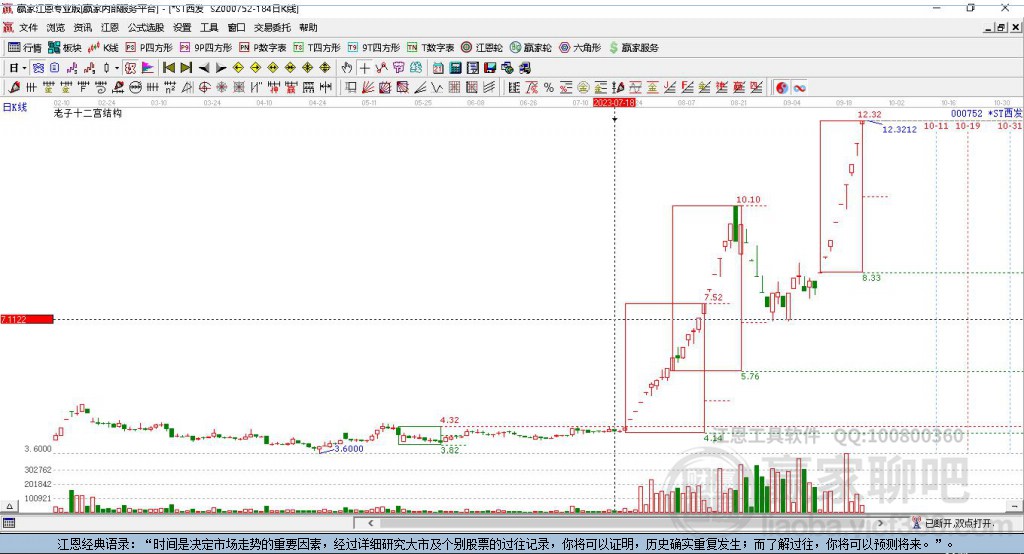Select the percent (%) drawing tool
The height and width of the screenshot is (554, 1024).
tap(549, 88)
